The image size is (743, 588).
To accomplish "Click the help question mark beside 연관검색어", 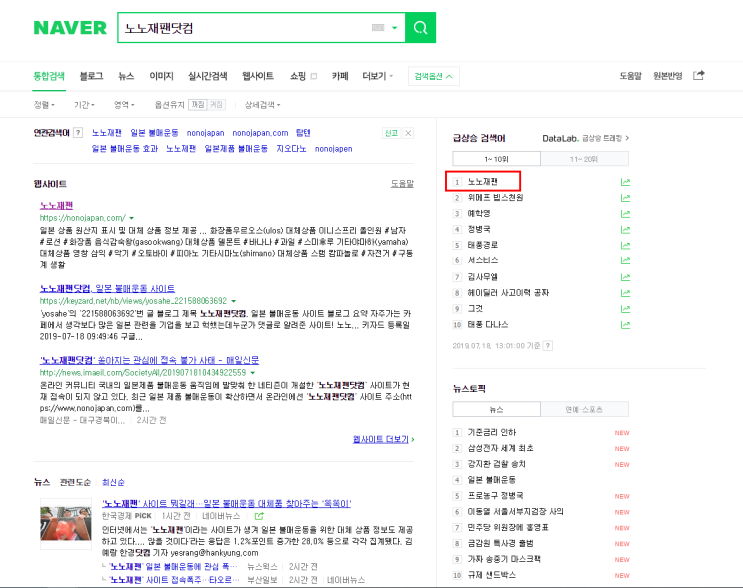I will pyautogui.click(x=79, y=133).
